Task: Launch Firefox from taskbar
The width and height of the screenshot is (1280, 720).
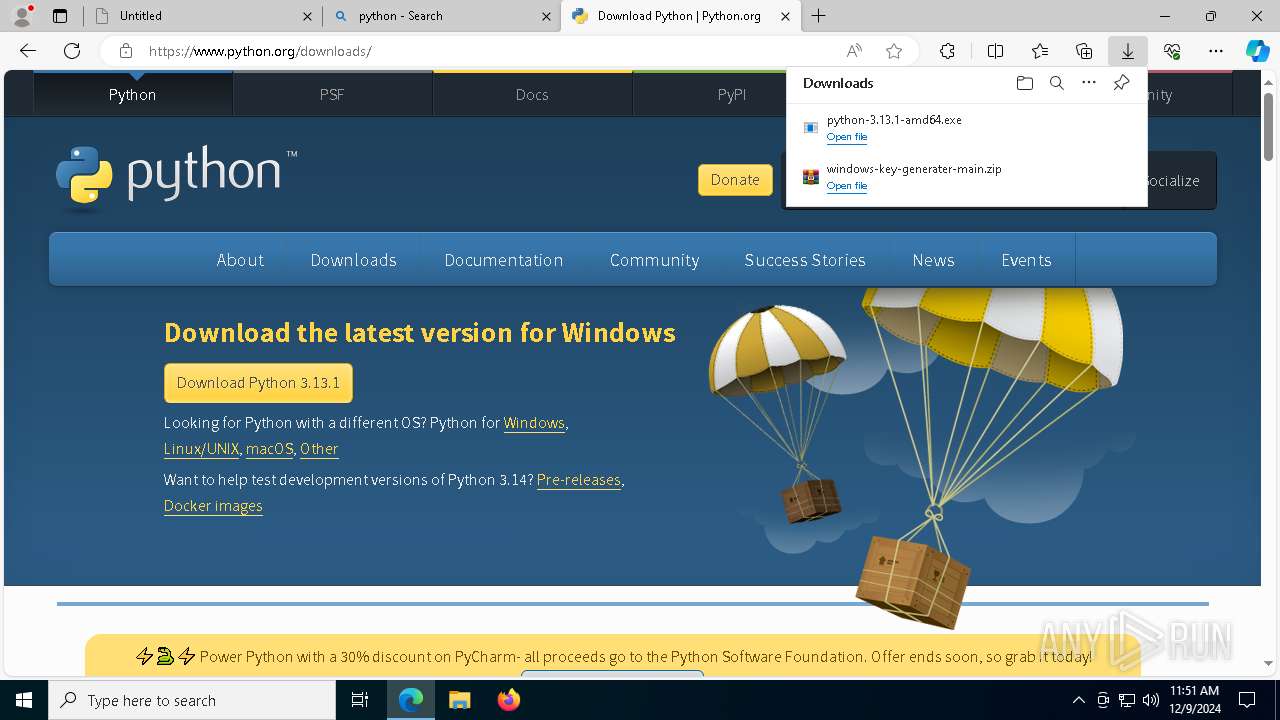Action: click(508, 700)
